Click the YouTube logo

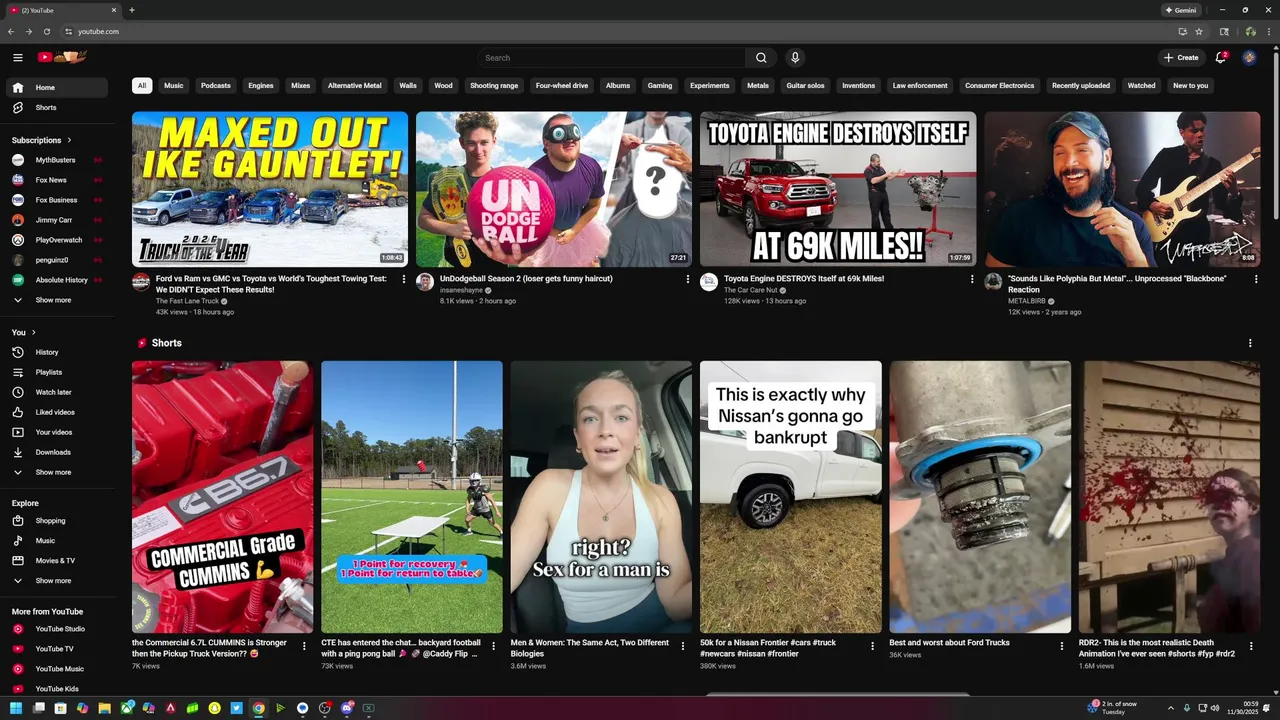pos(62,57)
